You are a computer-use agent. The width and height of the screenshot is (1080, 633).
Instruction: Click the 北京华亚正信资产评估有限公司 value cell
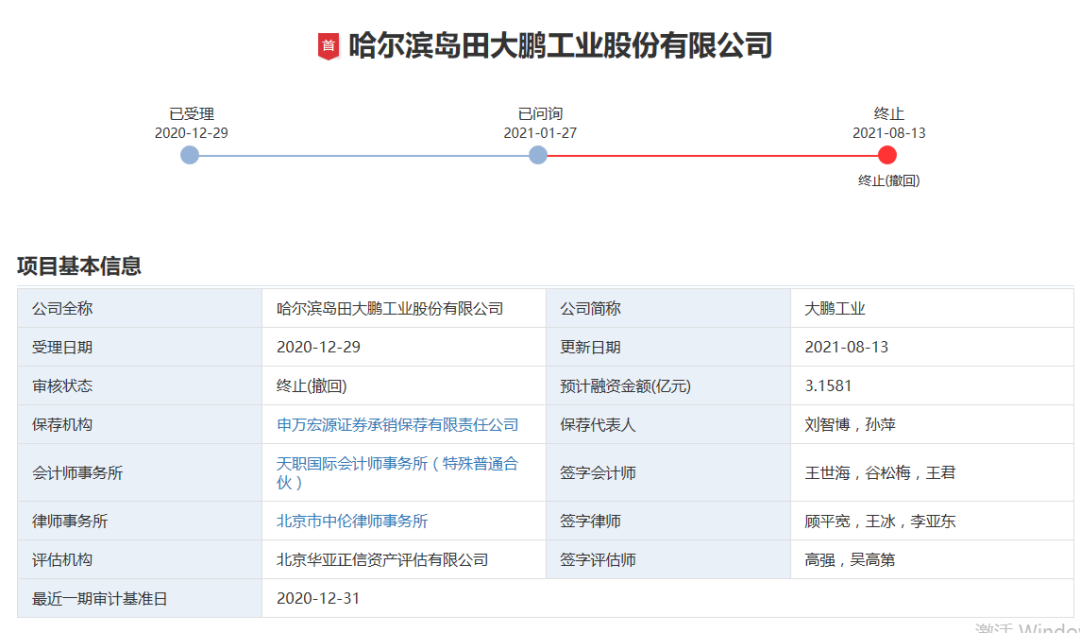(x=404, y=559)
